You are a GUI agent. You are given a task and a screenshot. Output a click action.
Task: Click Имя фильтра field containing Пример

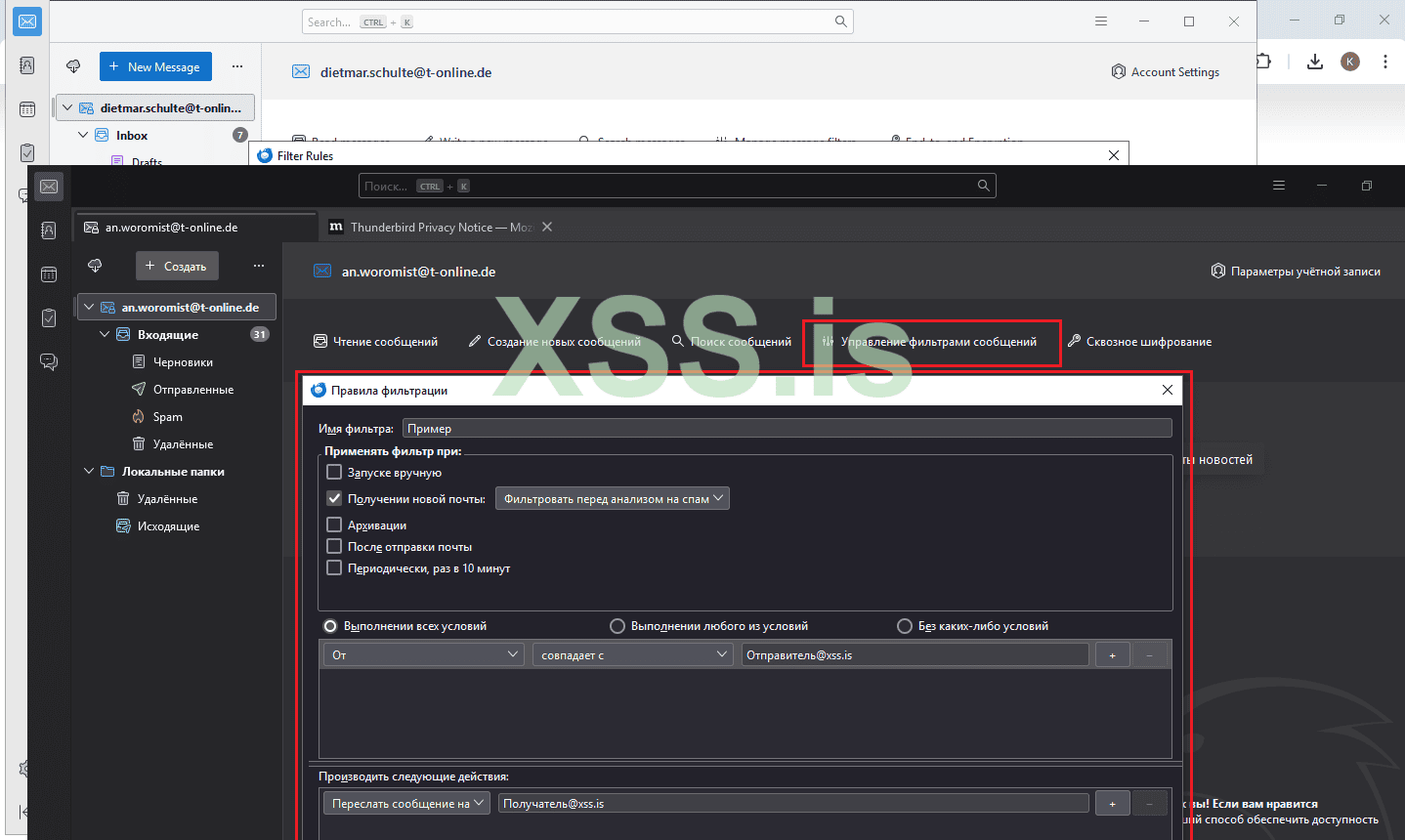click(787, 428)
